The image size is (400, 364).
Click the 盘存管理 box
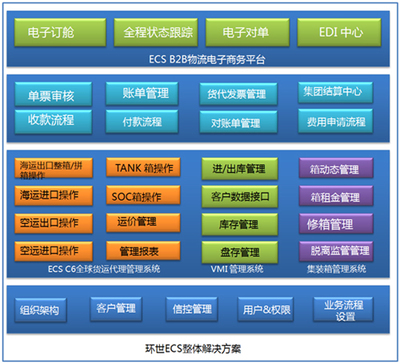coord(240,252)
